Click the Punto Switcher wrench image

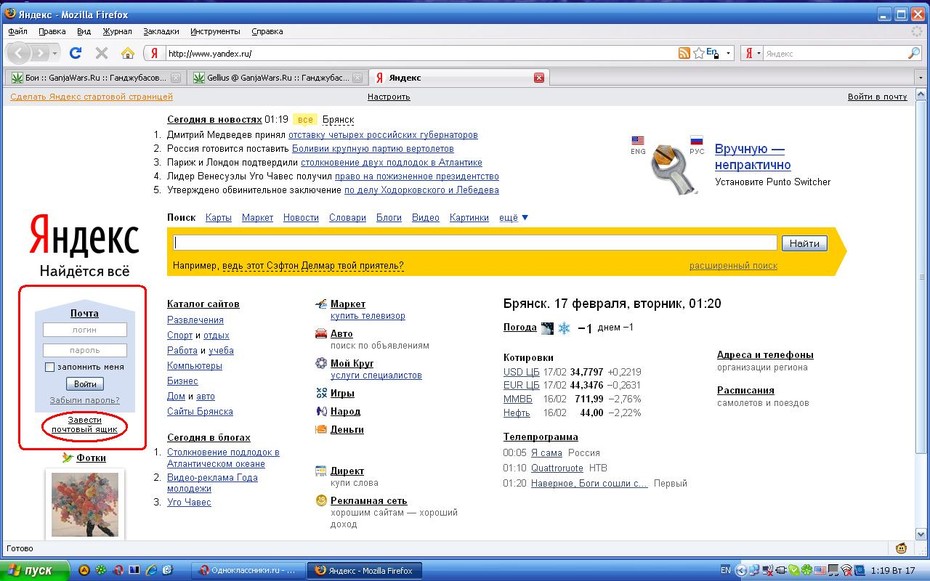click(x=673, y=170)
